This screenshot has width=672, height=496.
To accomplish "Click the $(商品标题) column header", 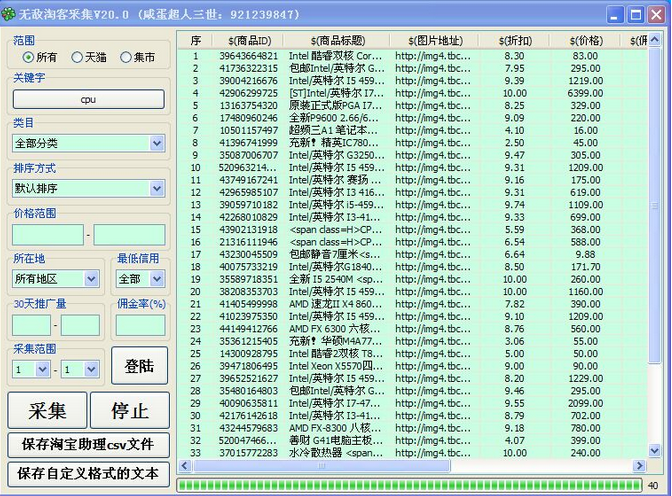I will coord(338,41).
